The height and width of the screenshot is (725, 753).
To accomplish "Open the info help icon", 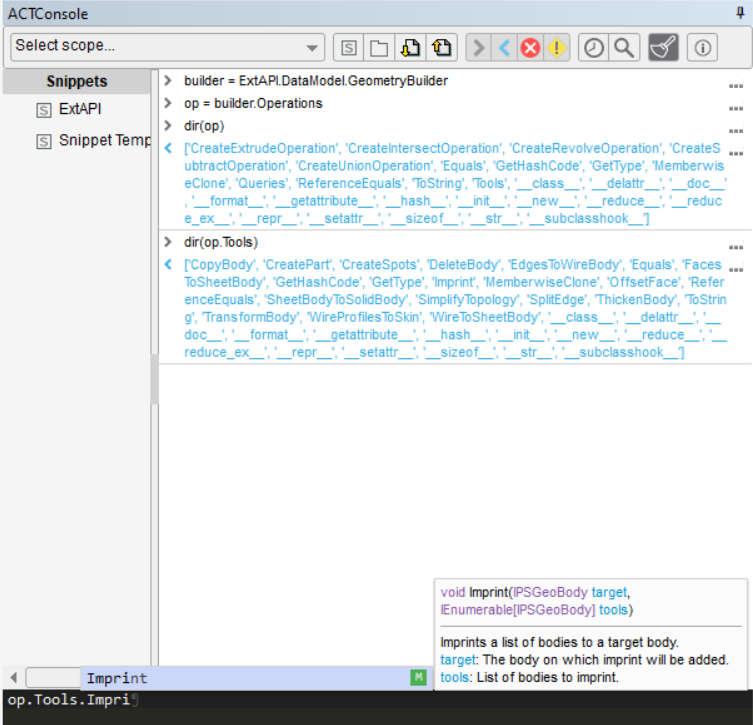I will pyautogui.click(x=702, y=47).
